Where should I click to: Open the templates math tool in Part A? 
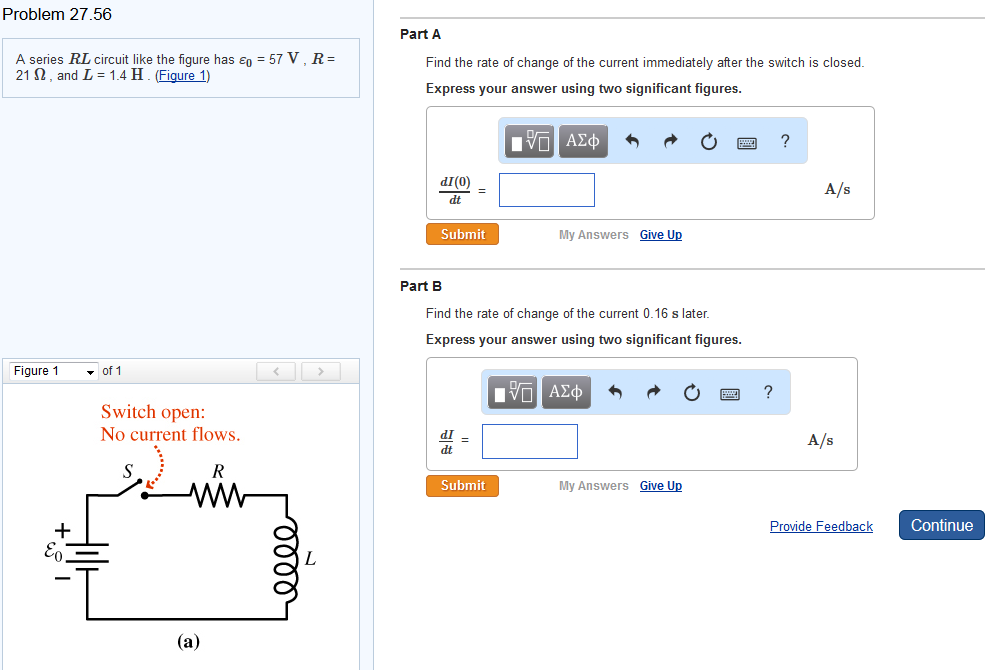point(530,141)
